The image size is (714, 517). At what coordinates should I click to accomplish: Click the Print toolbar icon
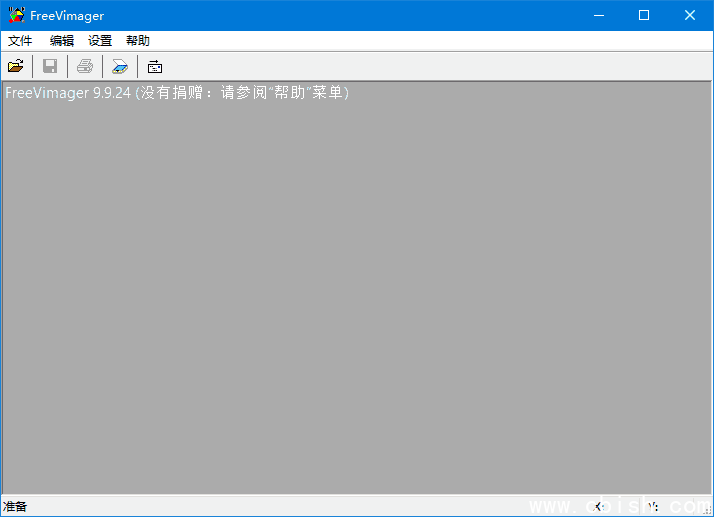pos(85,67)
